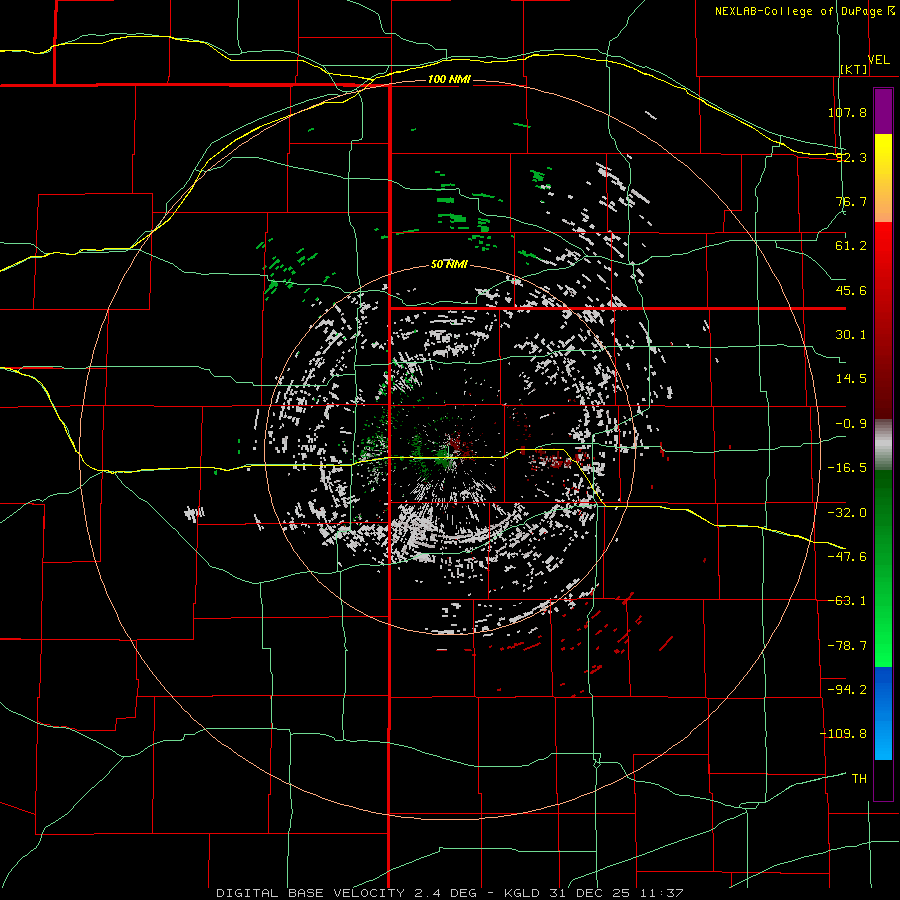Viewport: 900px width, 900px height.
Task: Click the yellow-orange segment of the color bar
Action: (883, 178)
